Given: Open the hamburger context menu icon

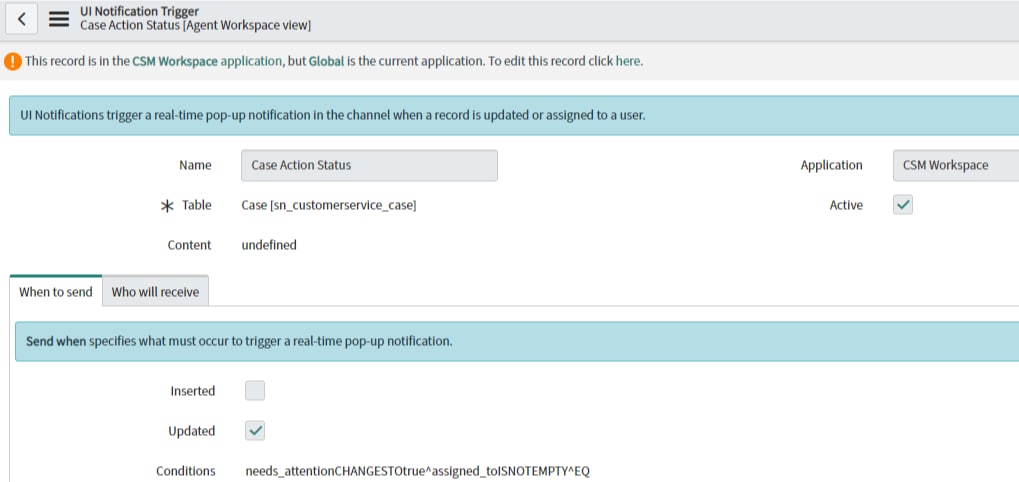Looking at the screenshot, I should point(59,19).
